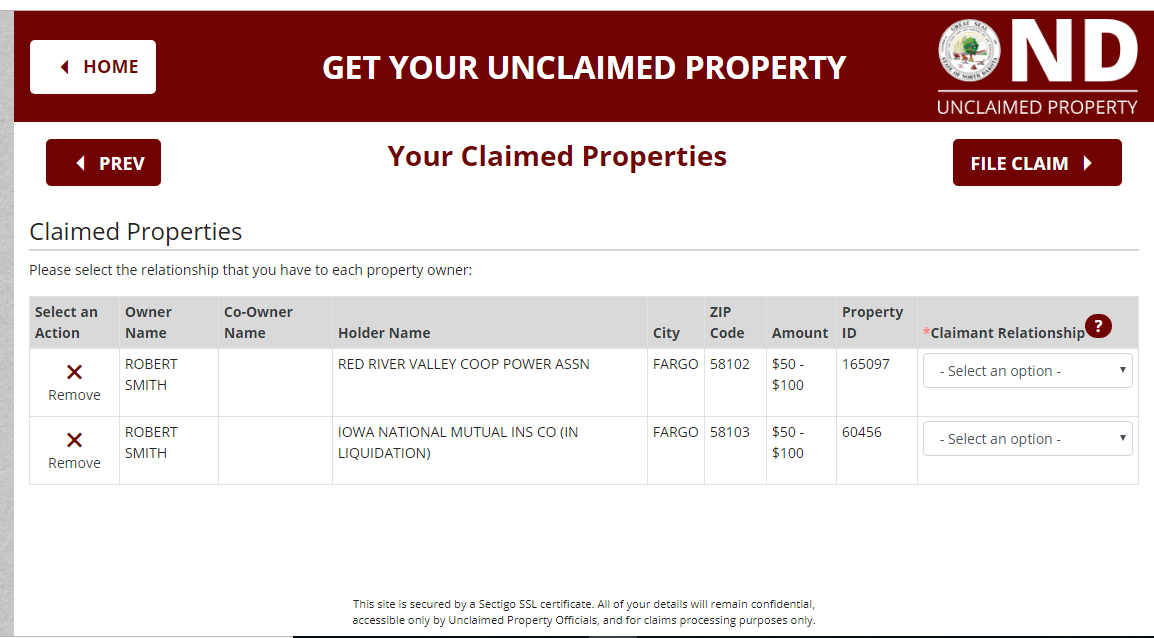Click the red X to remove property 165097
This screenshot has height=638, width=1154.
click(73, 373)
